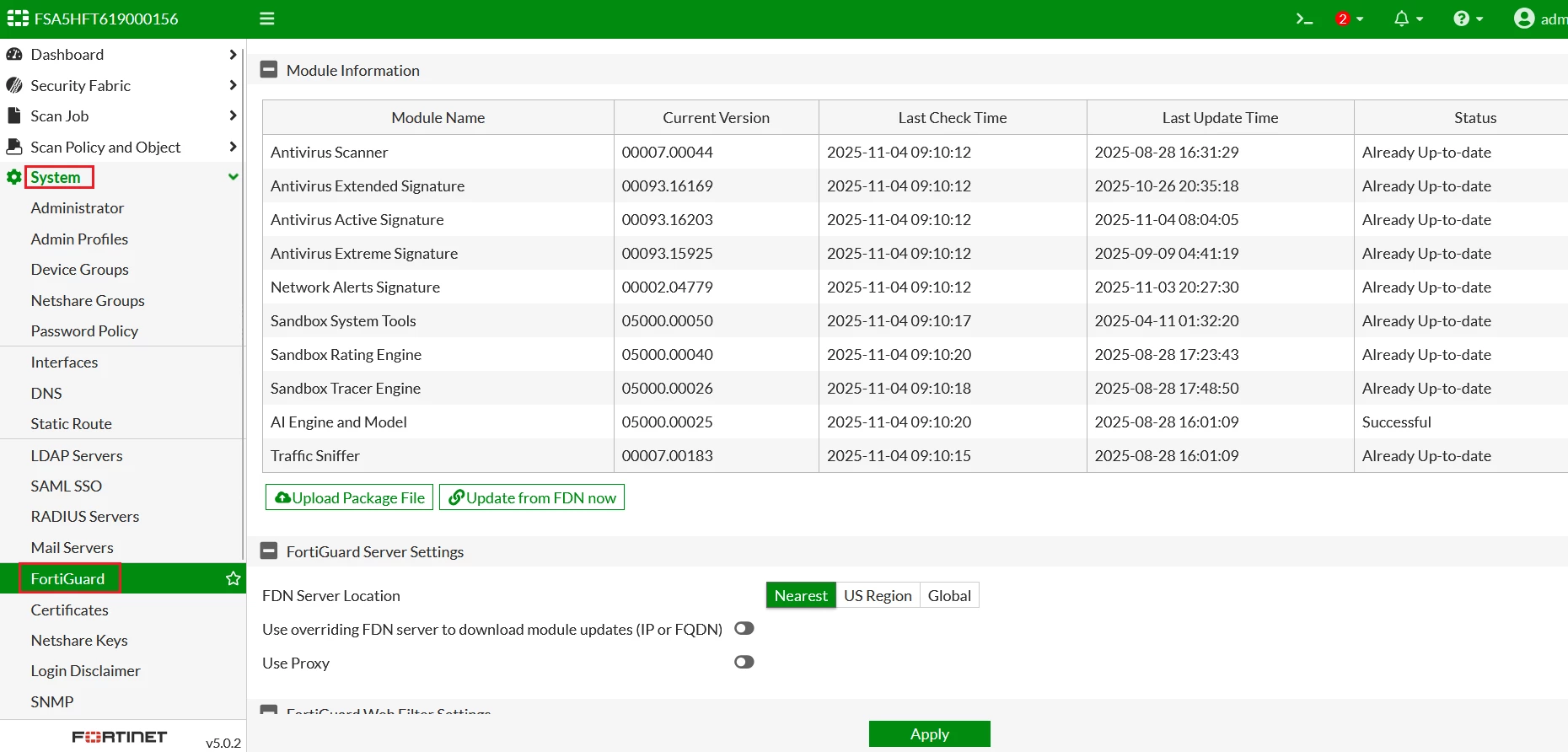The height and width of the screenshot is (752, 1568).
Task: Open the CLI console icon
Action: tap(1304, 19)
